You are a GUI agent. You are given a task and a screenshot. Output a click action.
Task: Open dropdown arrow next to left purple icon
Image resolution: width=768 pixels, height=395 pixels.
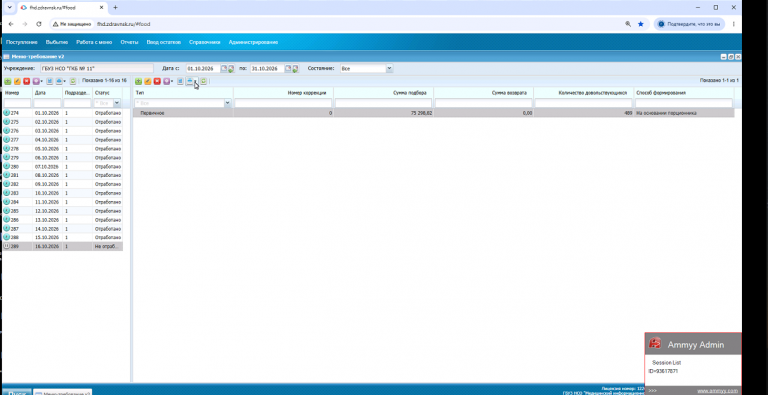point(42,81)
